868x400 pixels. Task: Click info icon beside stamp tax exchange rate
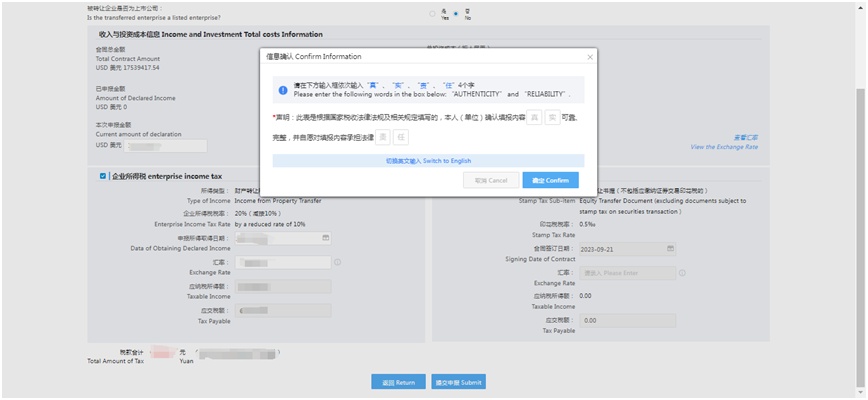click(682, 272)
